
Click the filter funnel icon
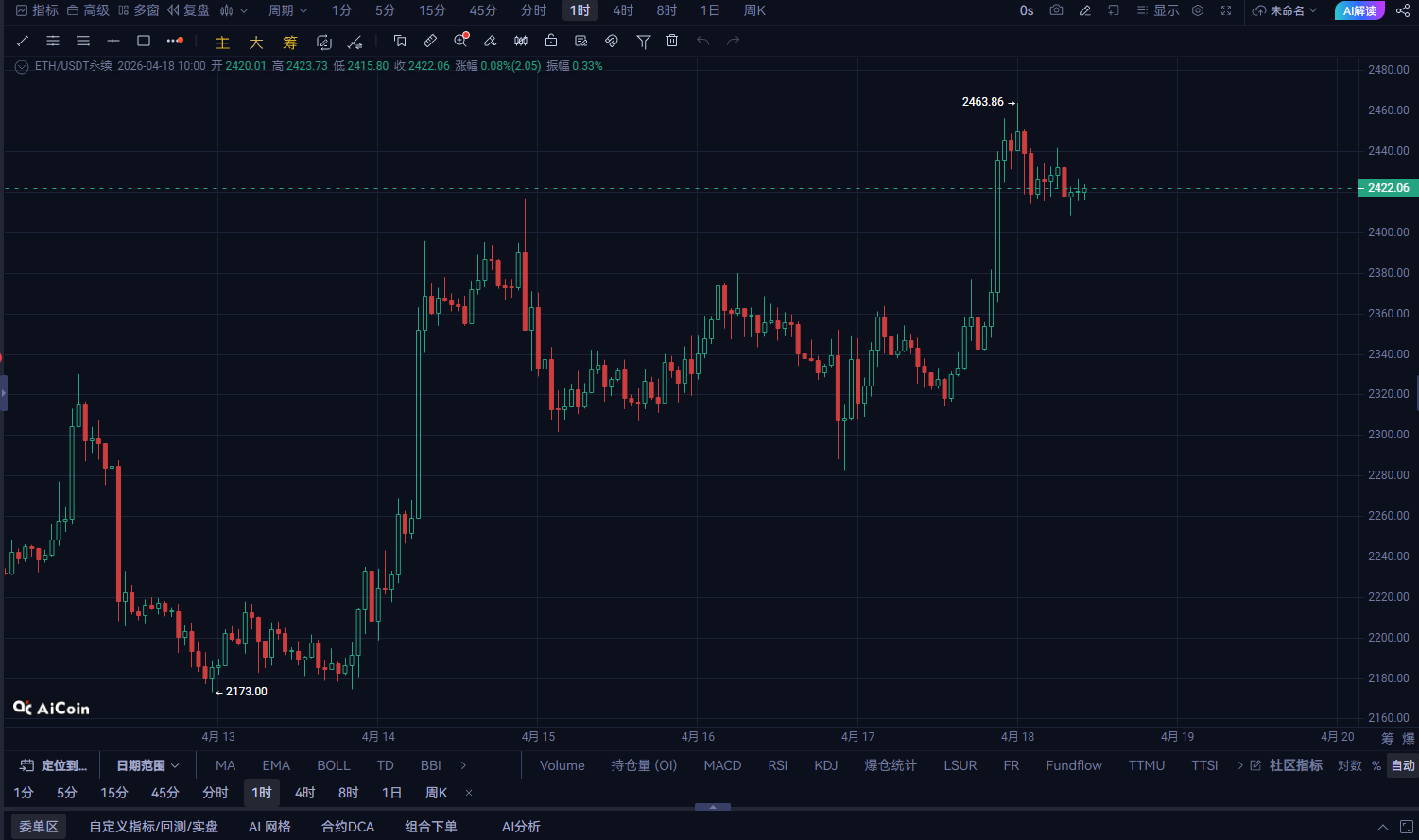point(643,42)
